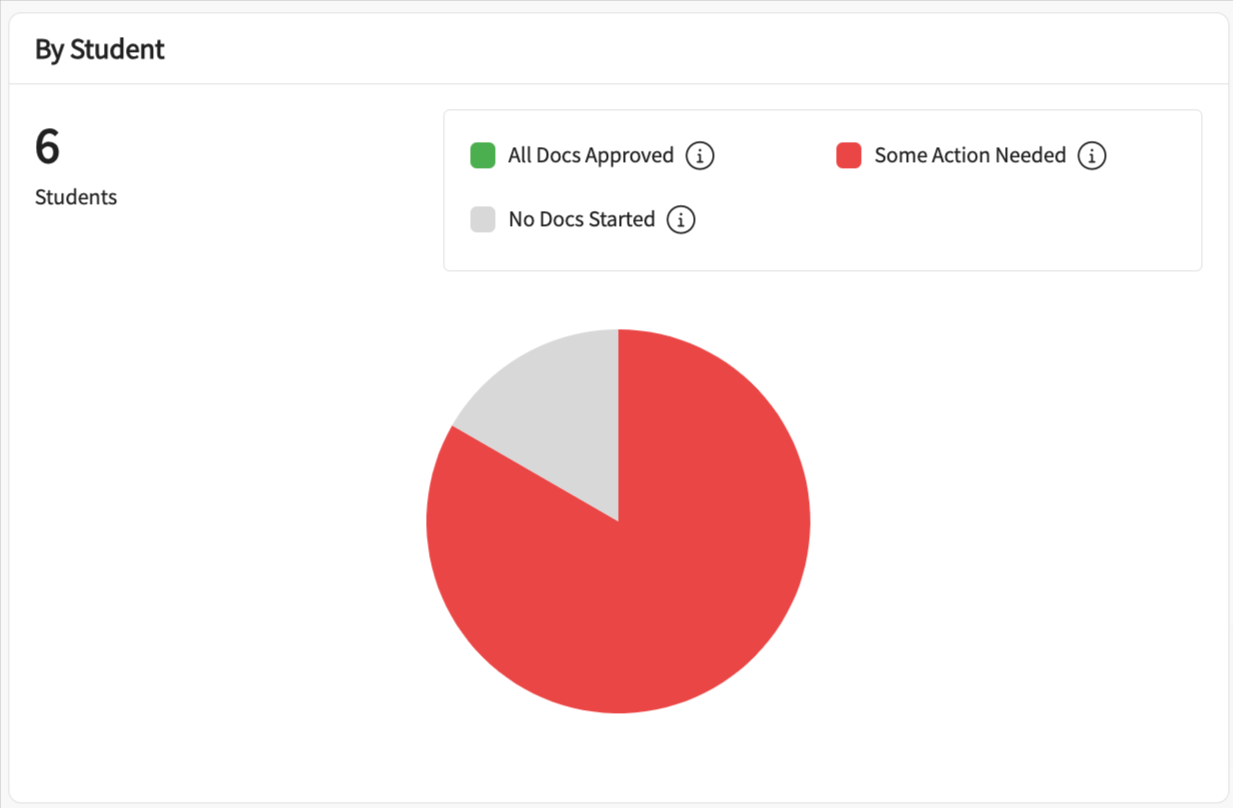Click the Students label under the count

pos(76,197)
